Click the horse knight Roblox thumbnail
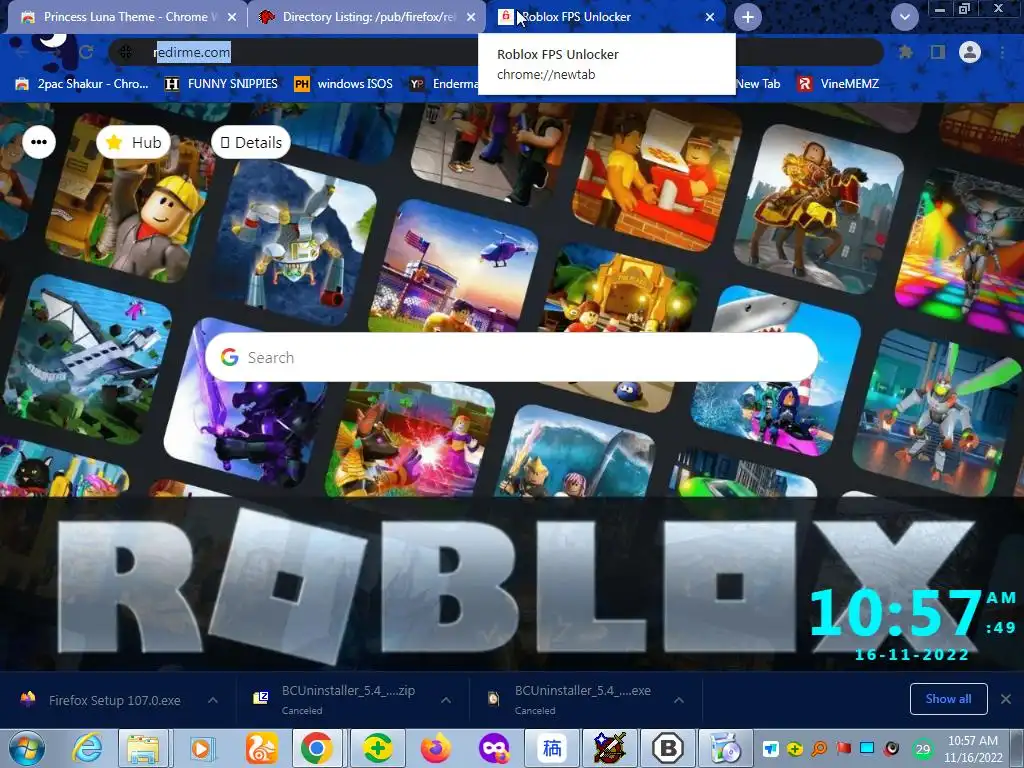Viewport: 1024px width, 768px height. (x=818, y=209)
